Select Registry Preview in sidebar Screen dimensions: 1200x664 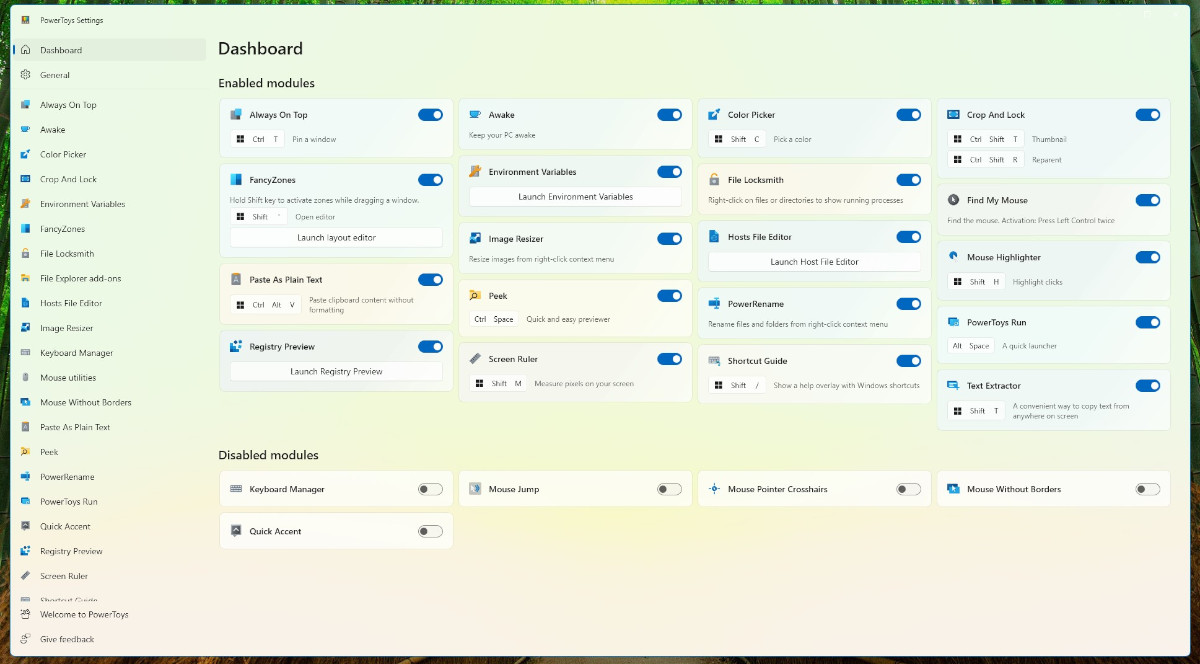[109, 551]
